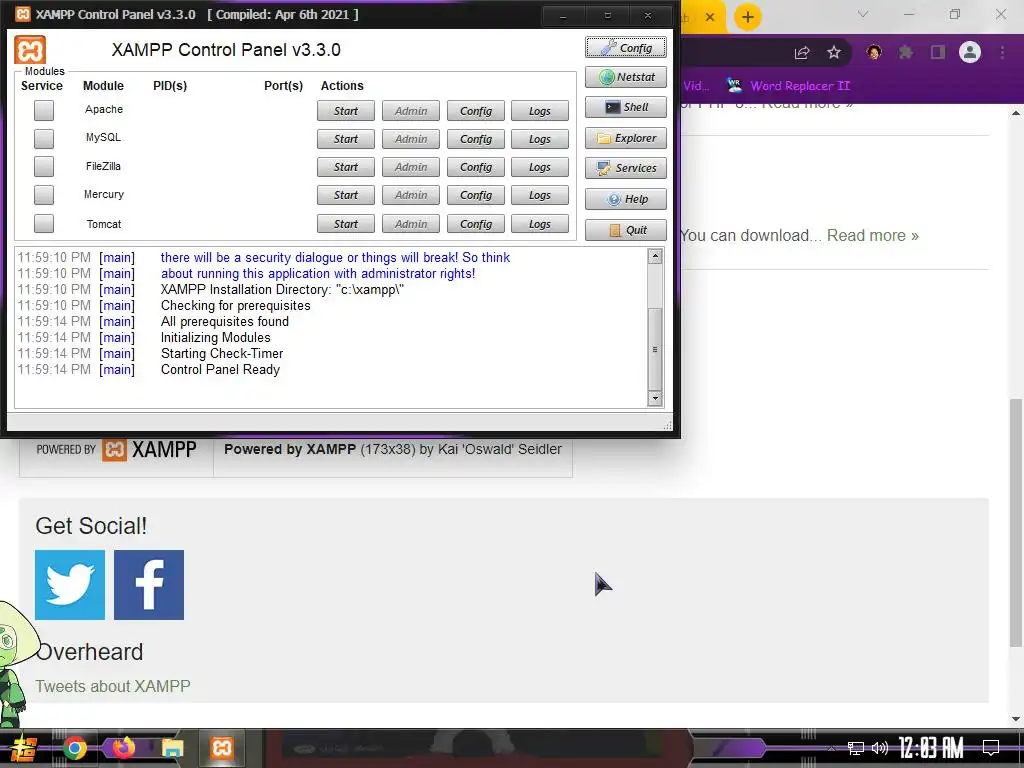Toggle Chrome side panel icon
This screenshot has width=1024, height=768.
pyautogui.click(x=938, y=52)
